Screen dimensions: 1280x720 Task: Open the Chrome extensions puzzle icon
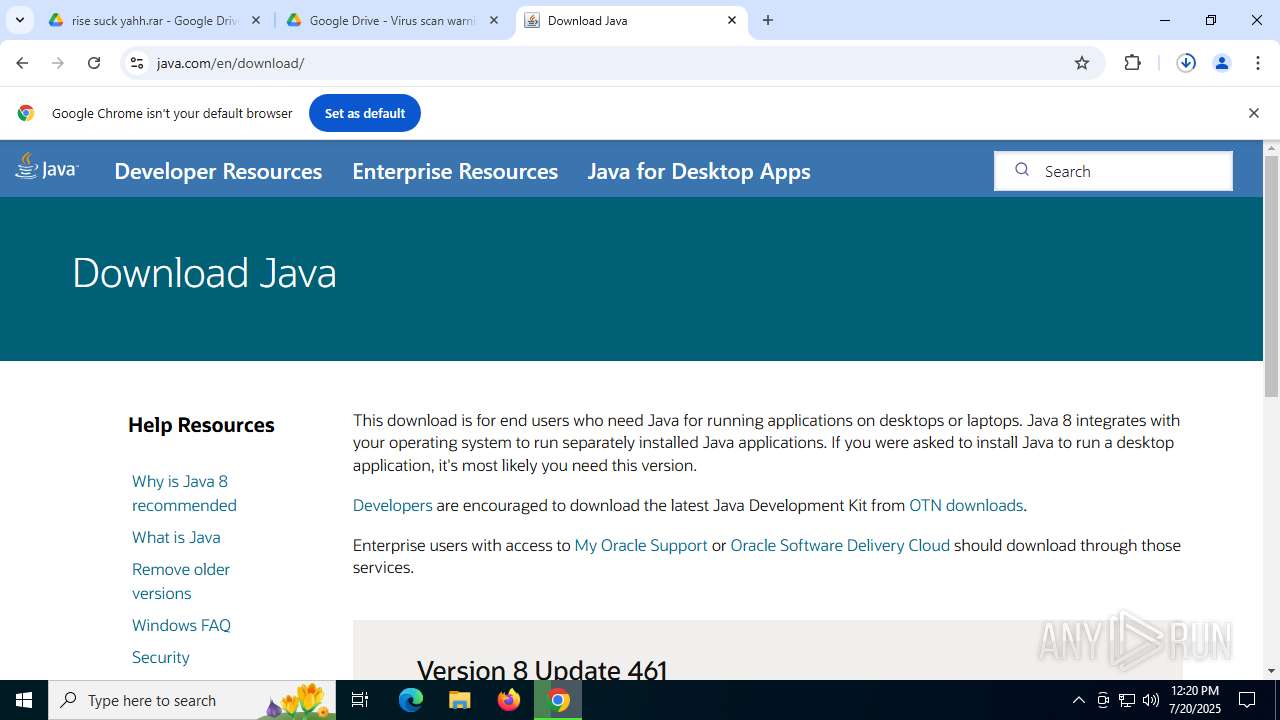(1132, 63)
